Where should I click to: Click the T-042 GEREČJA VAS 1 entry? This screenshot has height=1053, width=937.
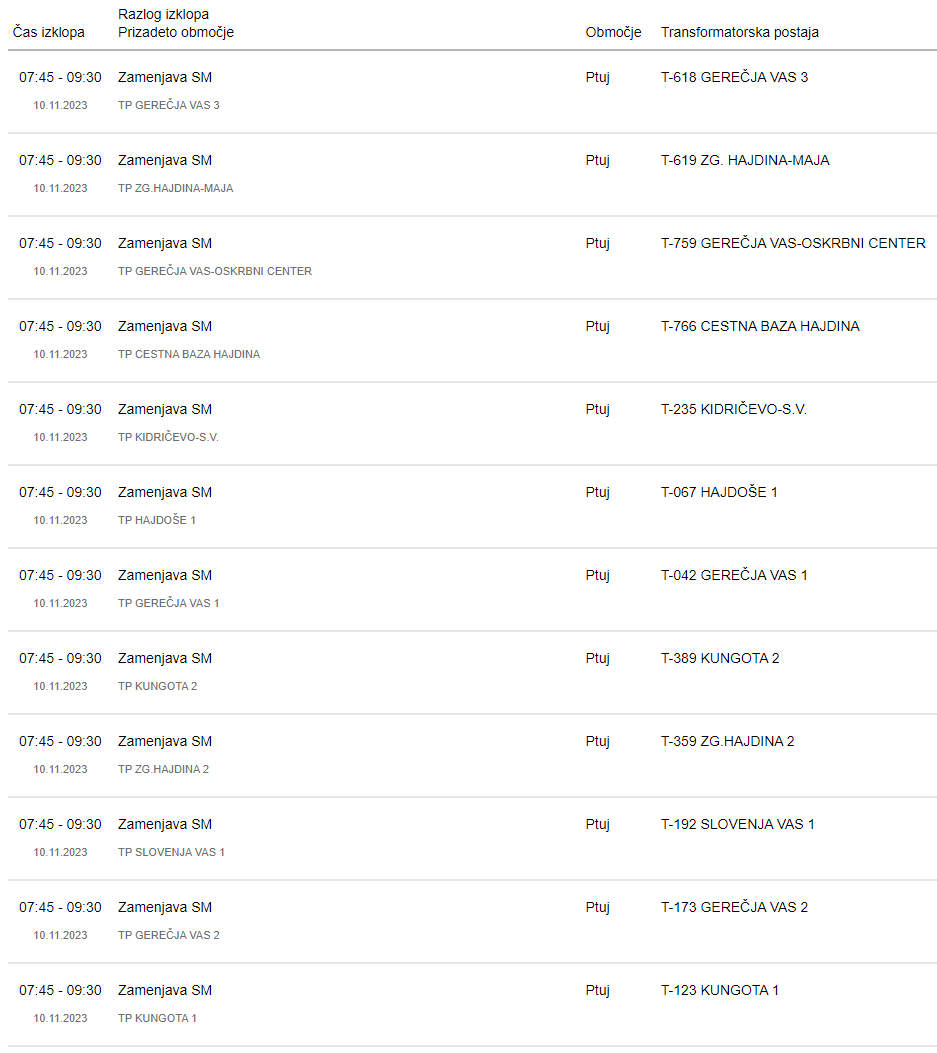(x=734, y=576)
